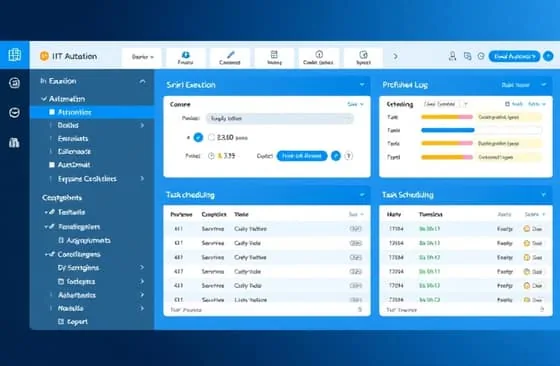
Task: Sort by the Tlamisna column header
Action: [431, 214]
